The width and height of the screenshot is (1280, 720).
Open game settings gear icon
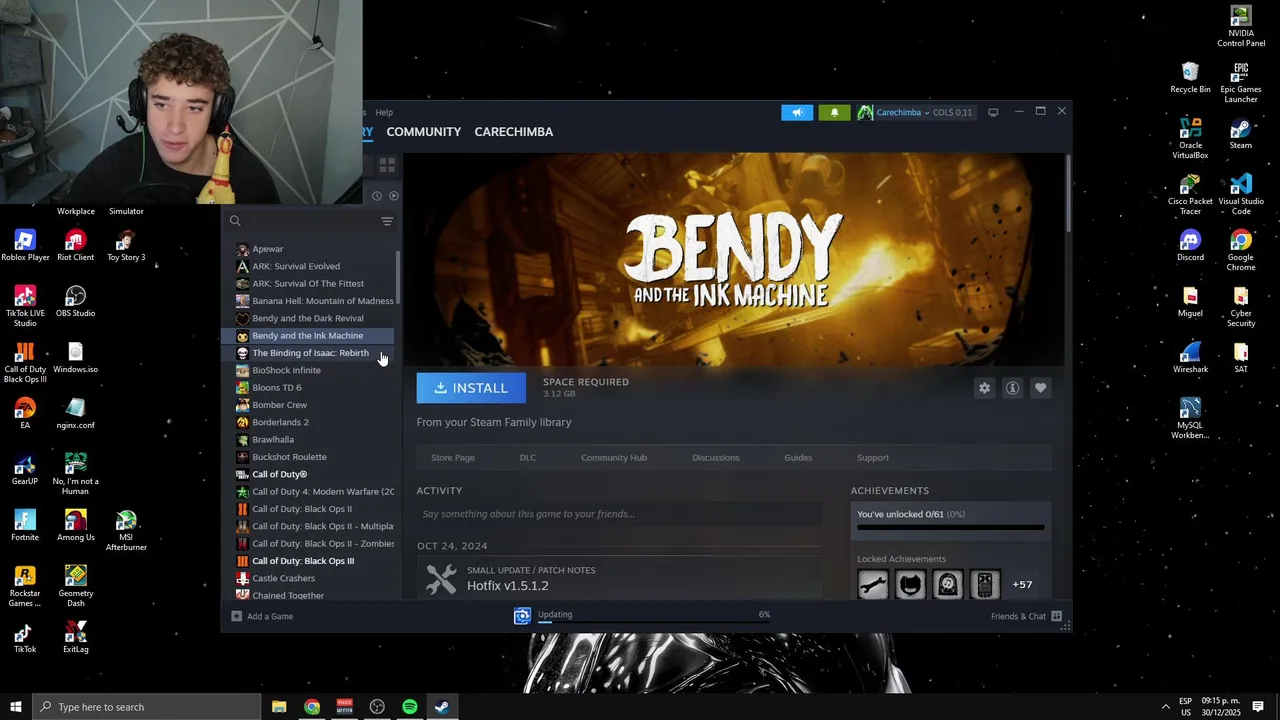point(984,388)
